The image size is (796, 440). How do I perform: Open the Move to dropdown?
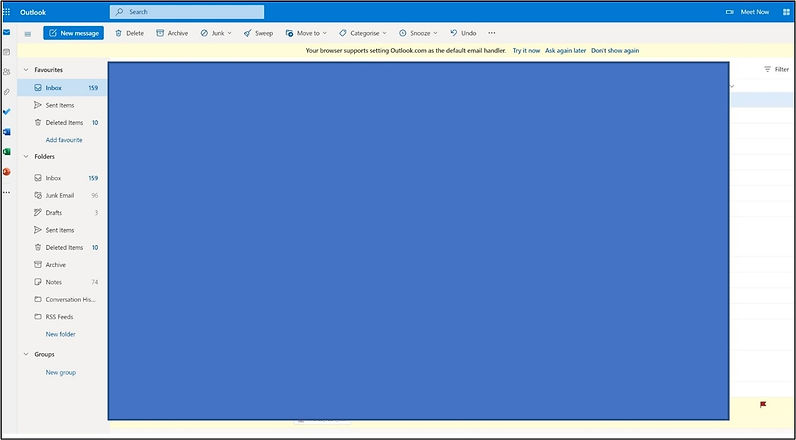point(306,33)
